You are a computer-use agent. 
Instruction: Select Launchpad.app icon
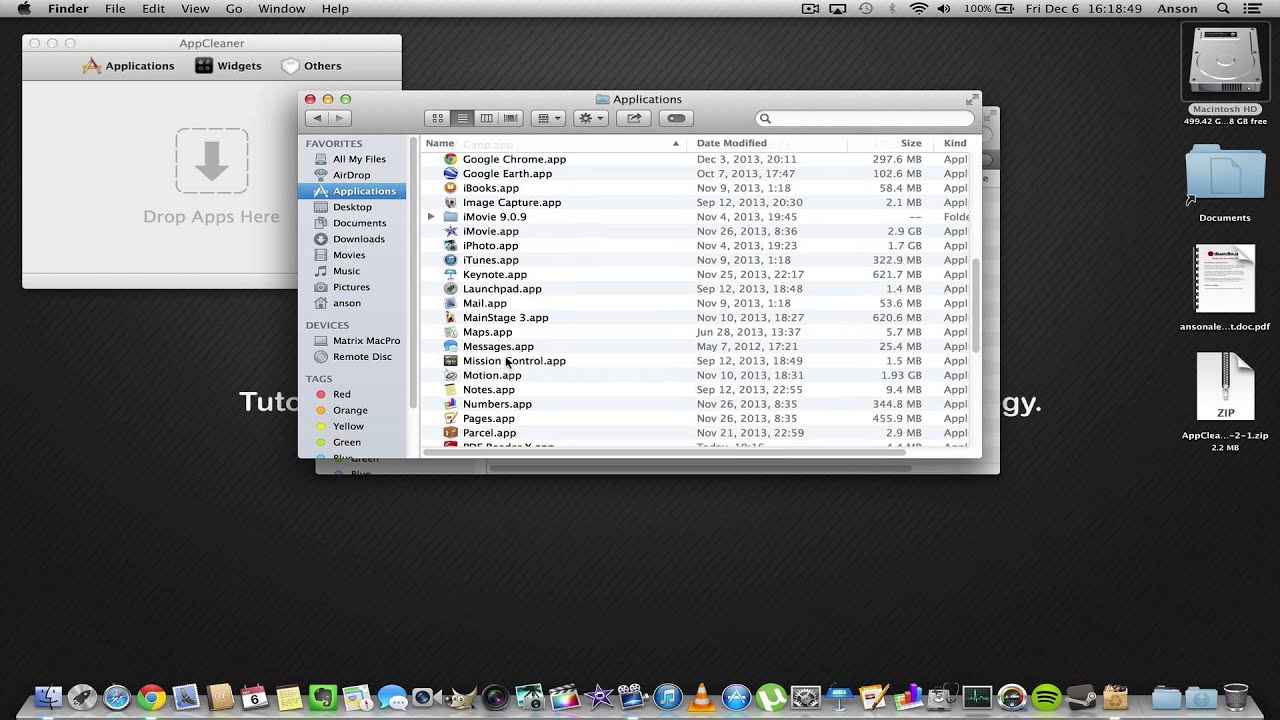450,289
